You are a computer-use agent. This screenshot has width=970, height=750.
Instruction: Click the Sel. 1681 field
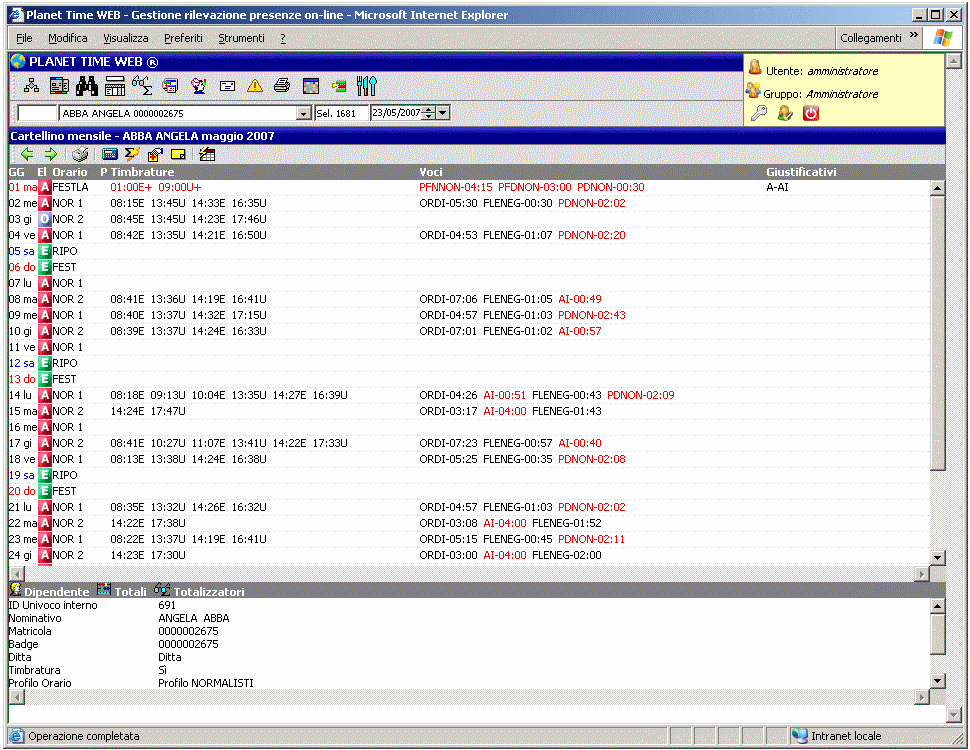click(x=341, y=113)
